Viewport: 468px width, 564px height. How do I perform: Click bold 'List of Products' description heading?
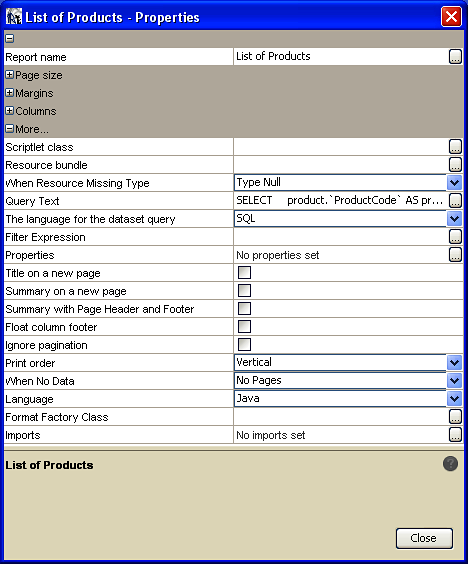(49, 465)
